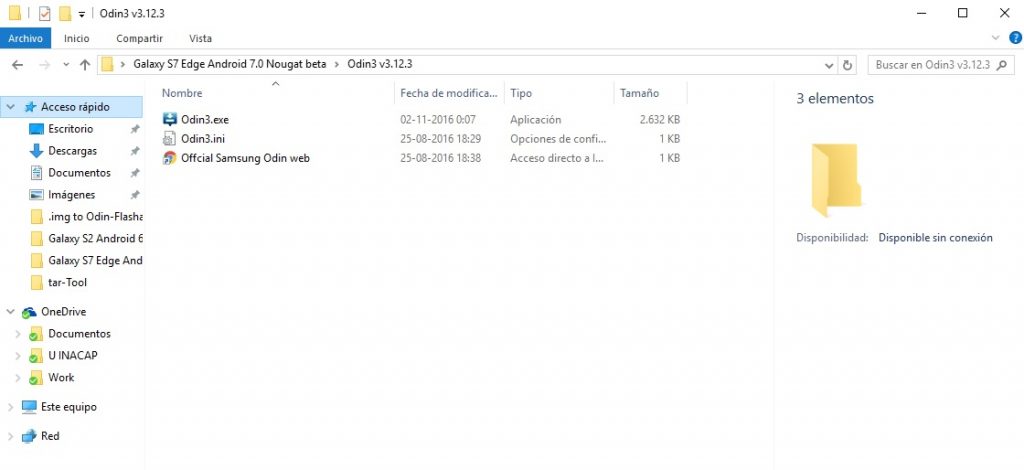1024x470 pixels.
Task: Select the Odin3.ini file icon
Action: coord(170,138)
